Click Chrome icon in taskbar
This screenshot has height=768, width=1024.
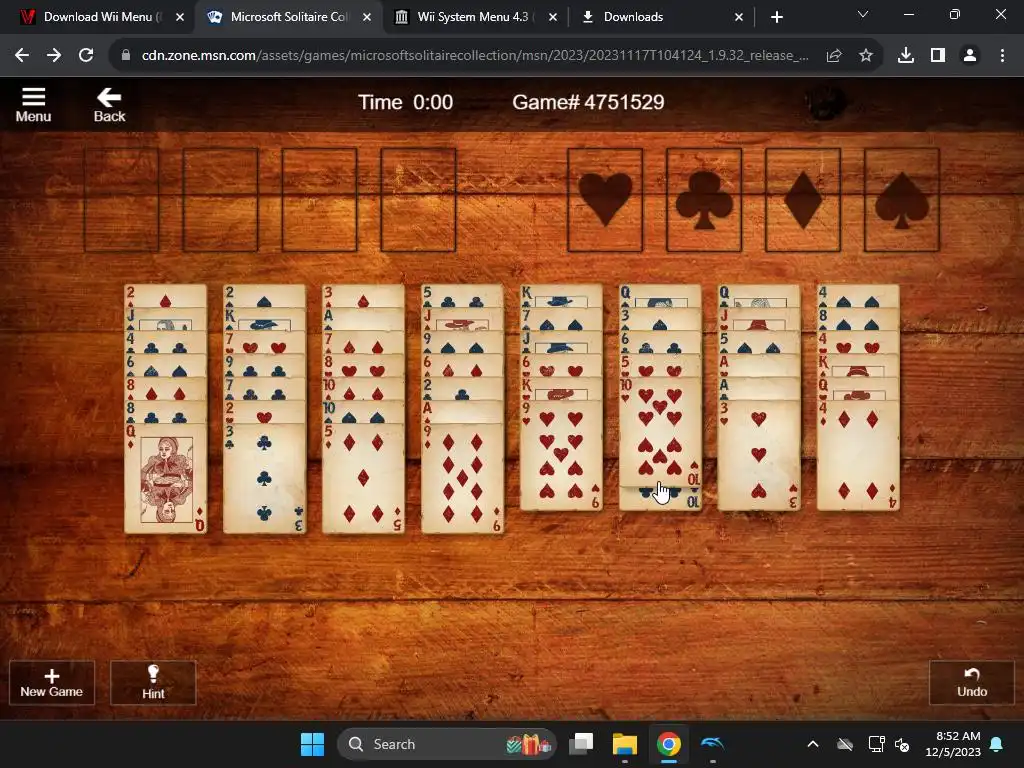pos(668,744)
